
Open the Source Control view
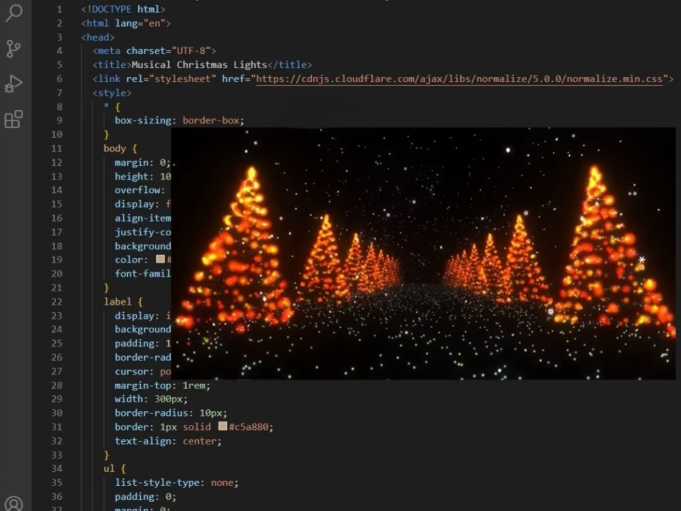pos(13,49)
